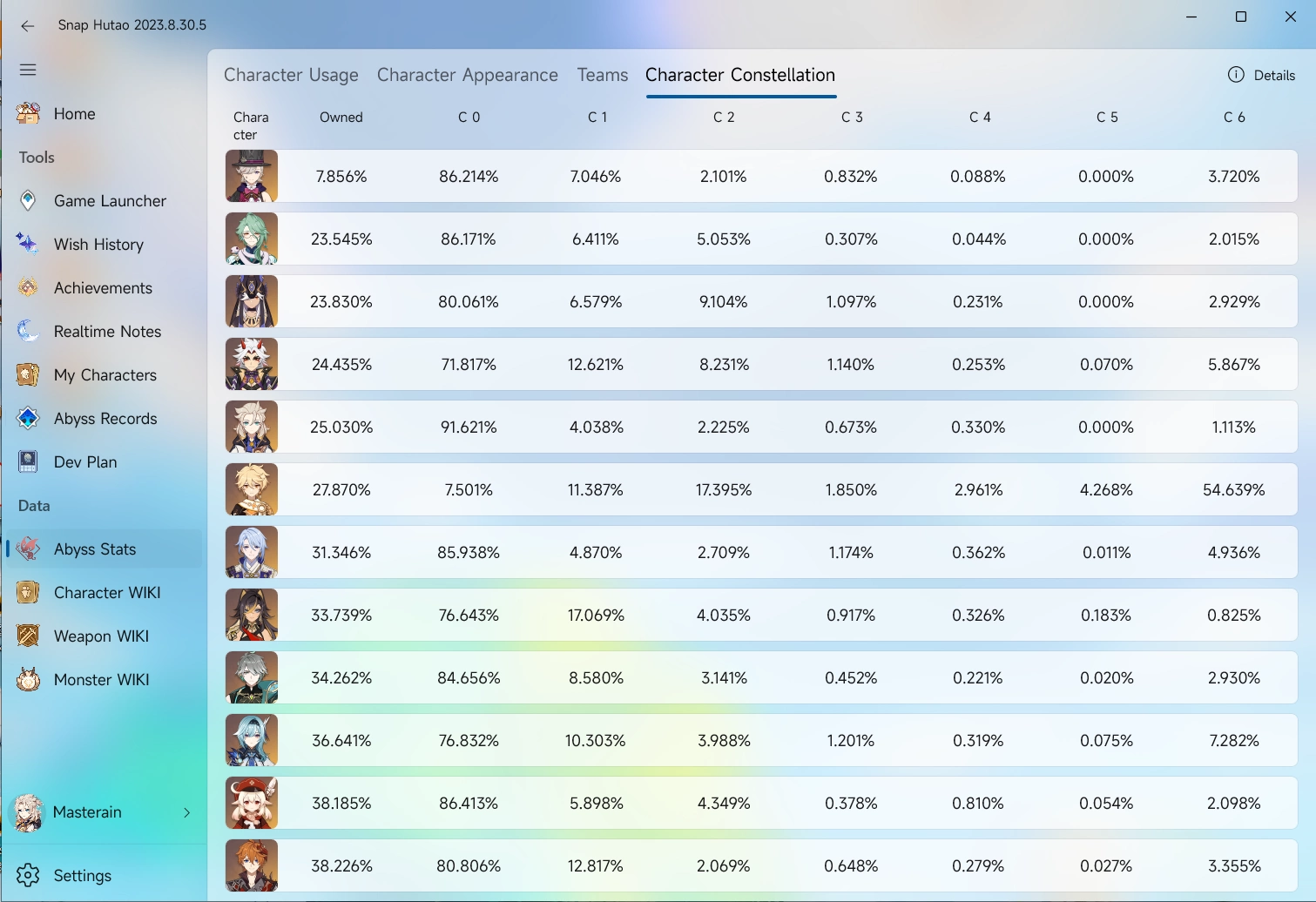Viewport: 1316px width, 902px height.
Task: Click the C 6 column header
Action: [x=1234, y=118]
